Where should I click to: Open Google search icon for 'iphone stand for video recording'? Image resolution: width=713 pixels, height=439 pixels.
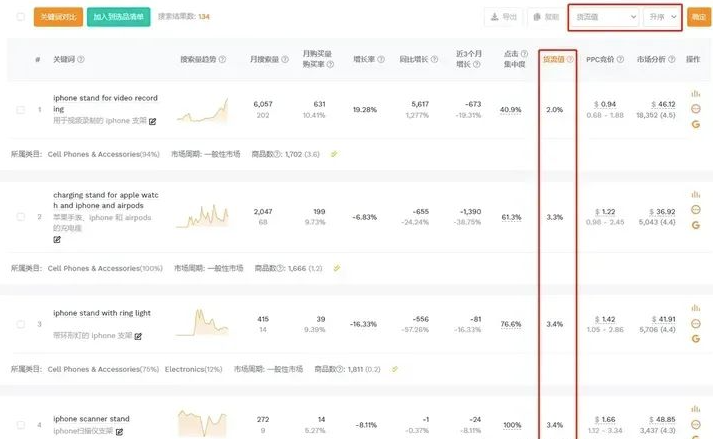(x=695, y=124)
